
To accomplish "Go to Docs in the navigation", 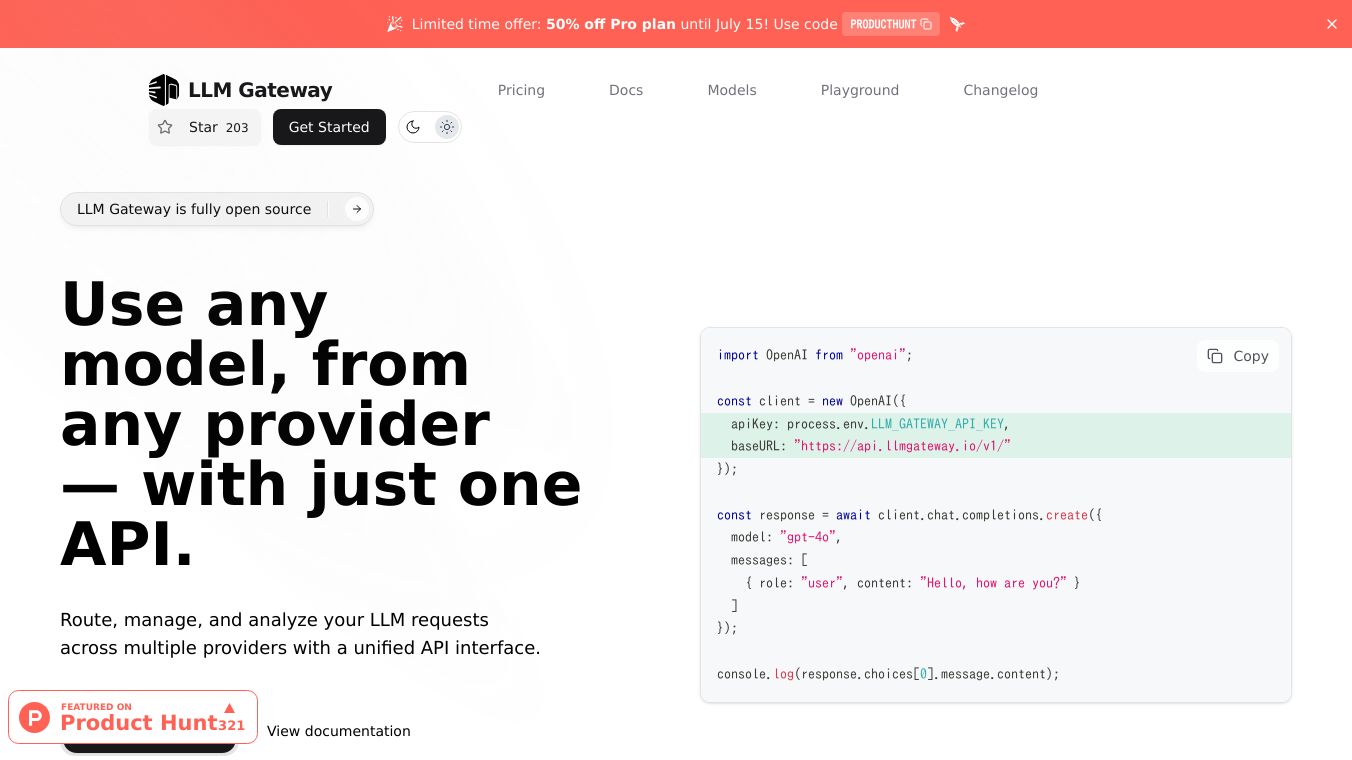I will (x=626, y=90).
